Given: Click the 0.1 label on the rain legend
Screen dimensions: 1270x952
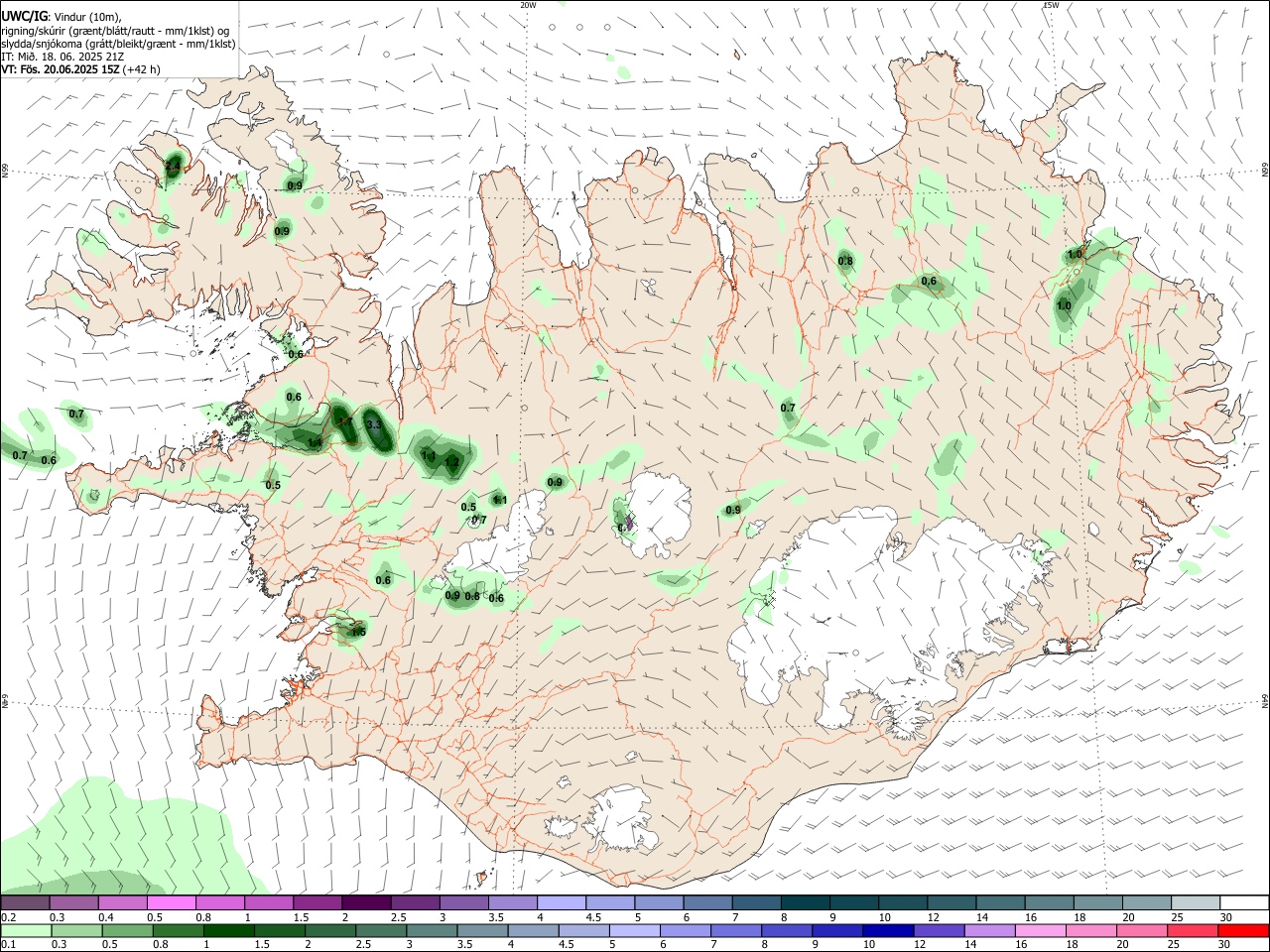Looking at the screenshot, I should pos(8,945).
